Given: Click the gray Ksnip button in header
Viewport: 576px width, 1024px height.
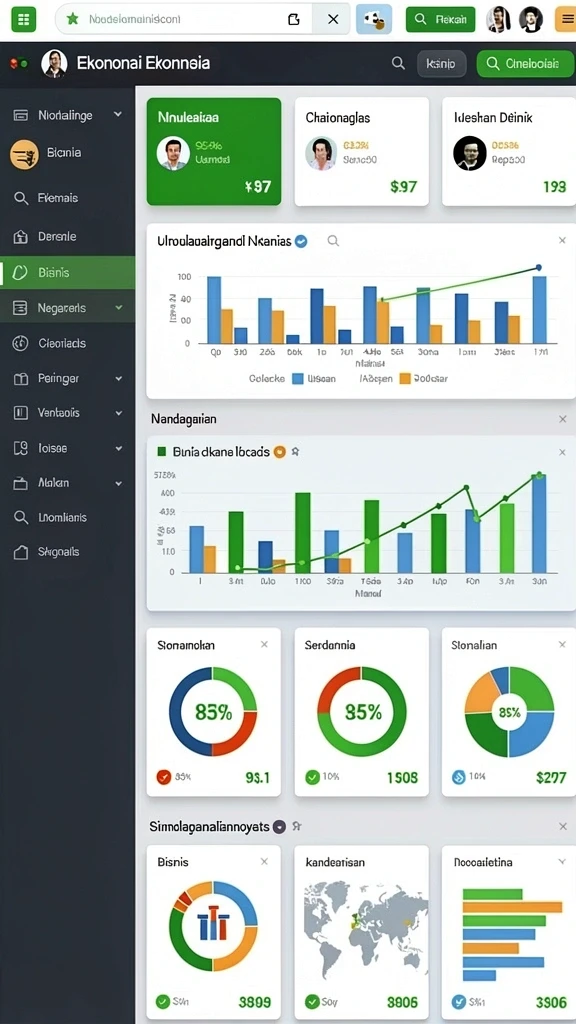Looking at the screenshot, I should (441, 63).
